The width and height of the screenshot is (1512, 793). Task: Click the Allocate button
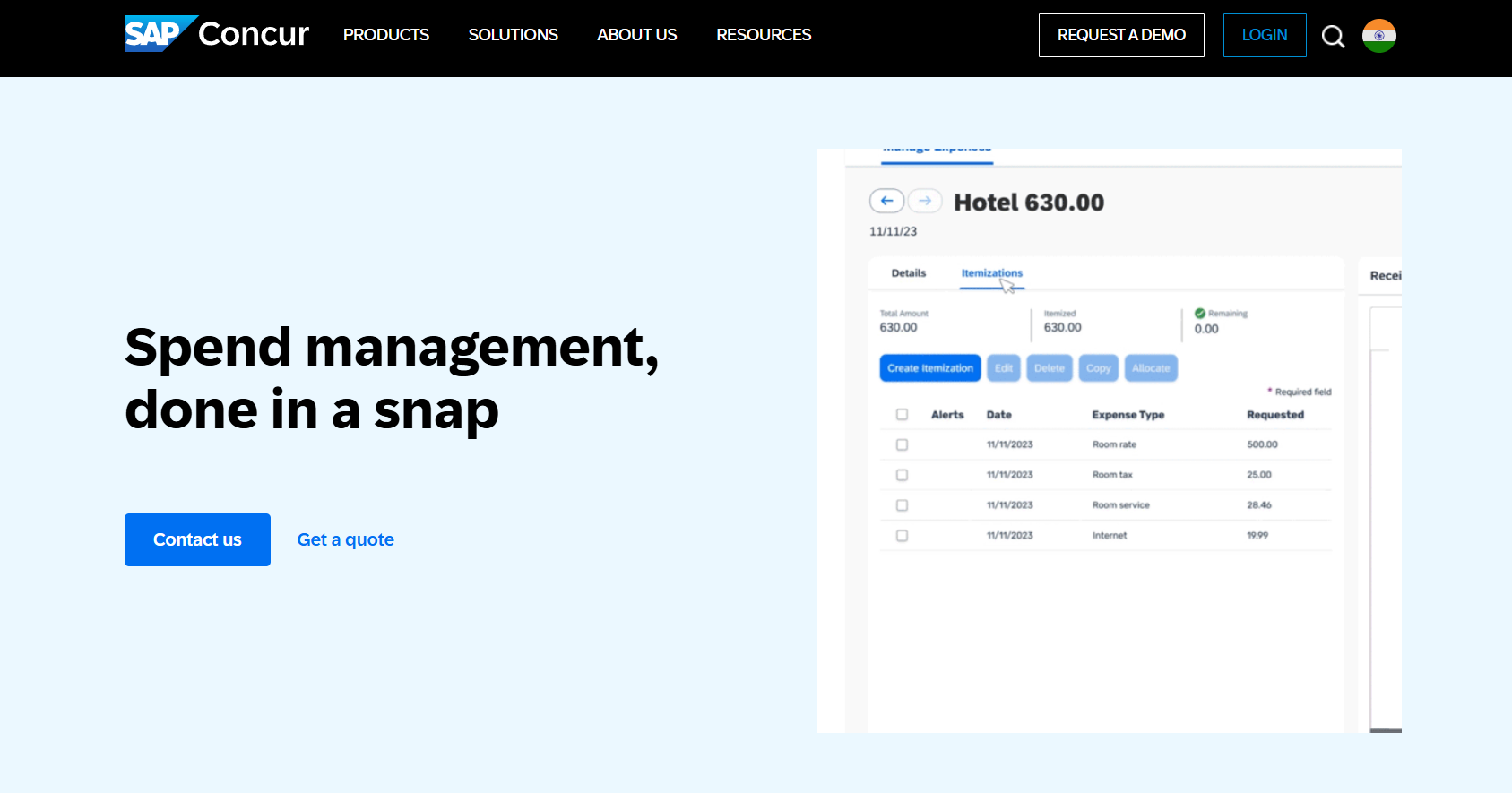click(x=1151, y=368)
